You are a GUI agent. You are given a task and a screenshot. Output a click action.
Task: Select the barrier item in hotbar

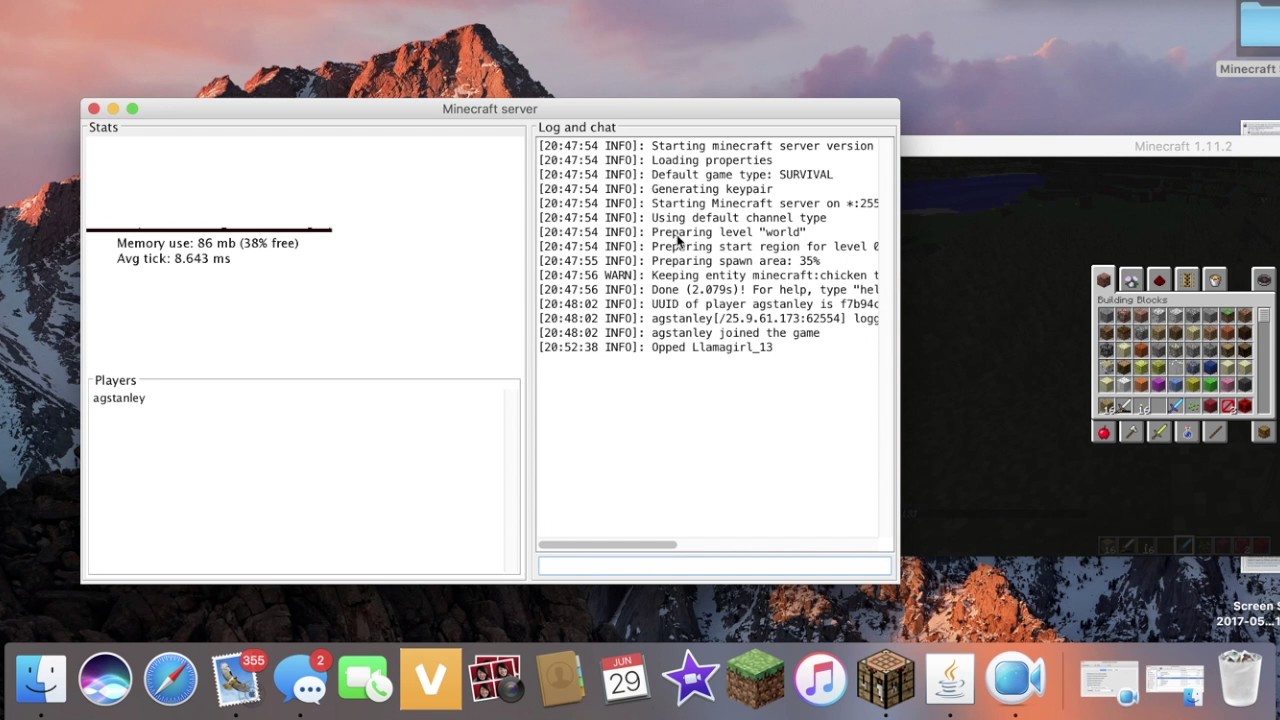pos(1228,405)
